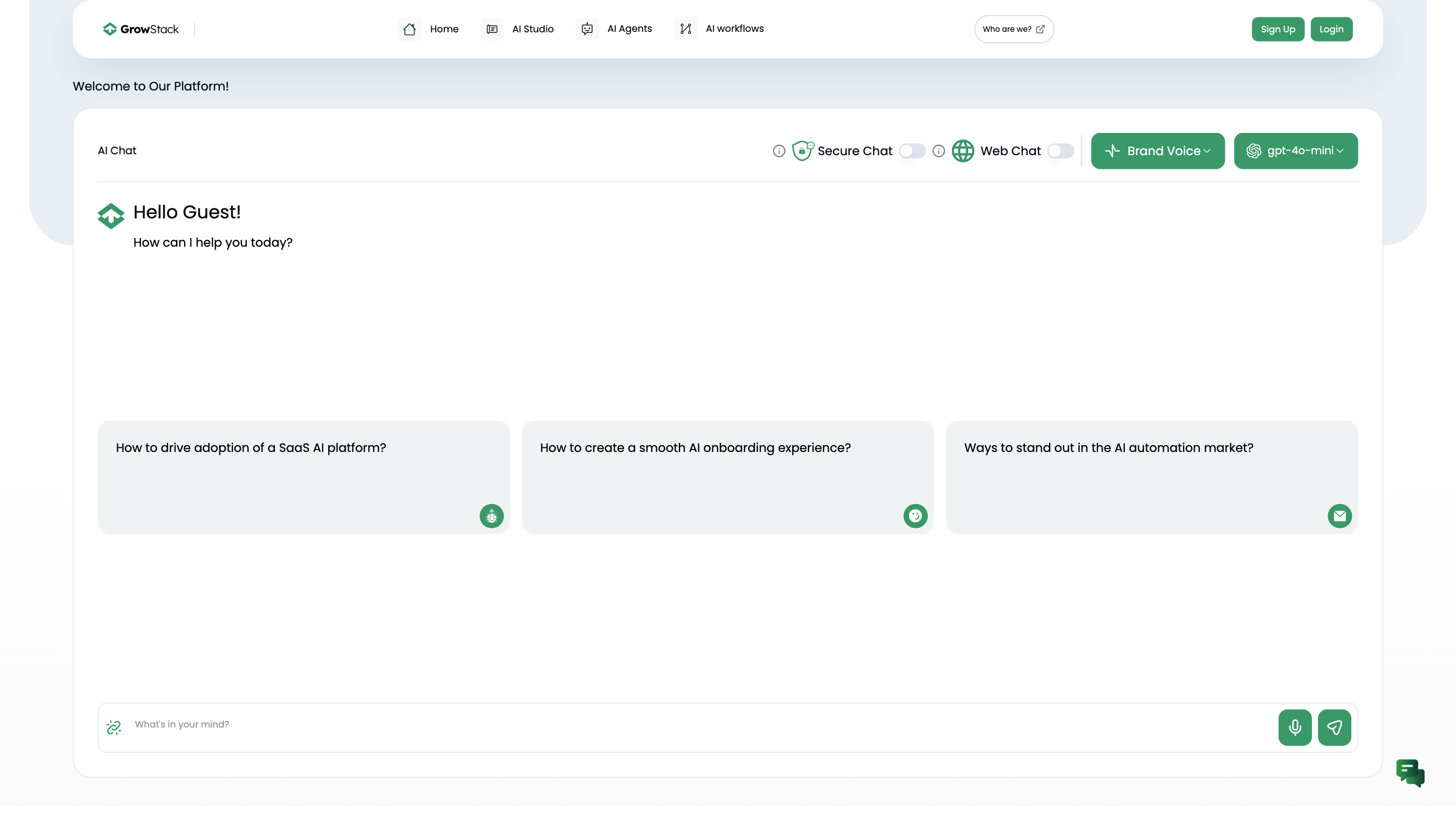Open the gpt-4o-mini model selector

point(1295,151)
